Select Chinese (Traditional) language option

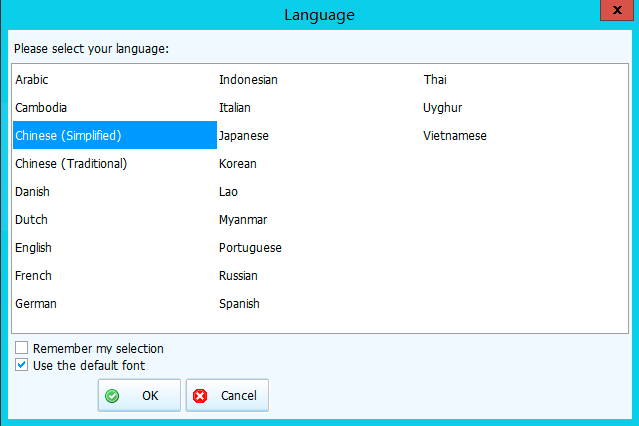[71, 163]
